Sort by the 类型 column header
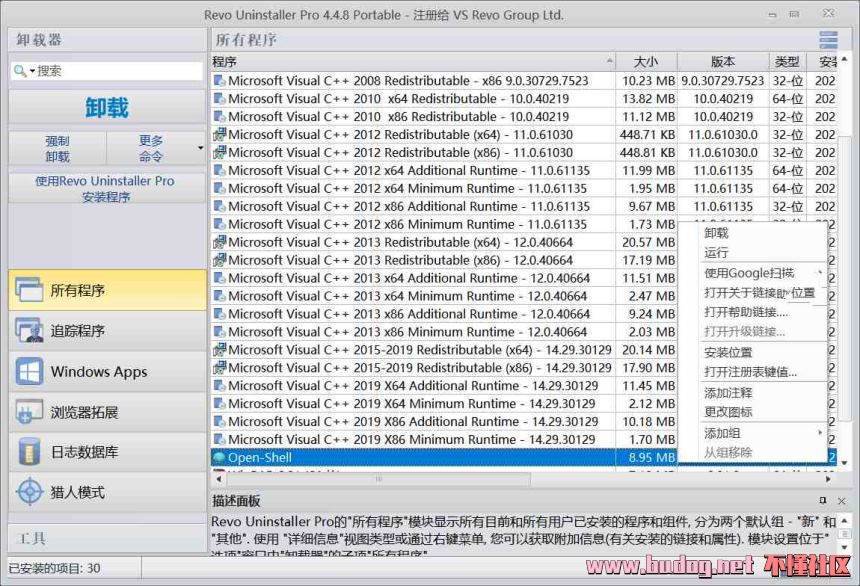 pos(787,62)
